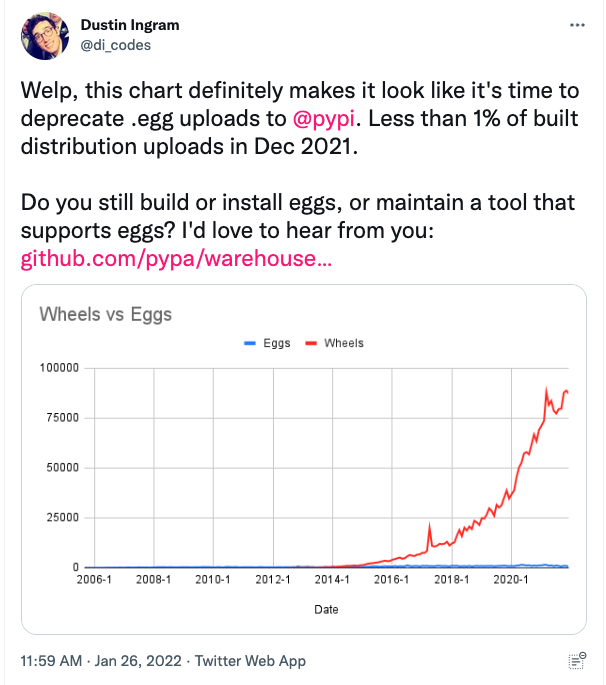Click the red Wheels legend swatch
Viewport: 606px width, 685px height.
click(309, 343)
